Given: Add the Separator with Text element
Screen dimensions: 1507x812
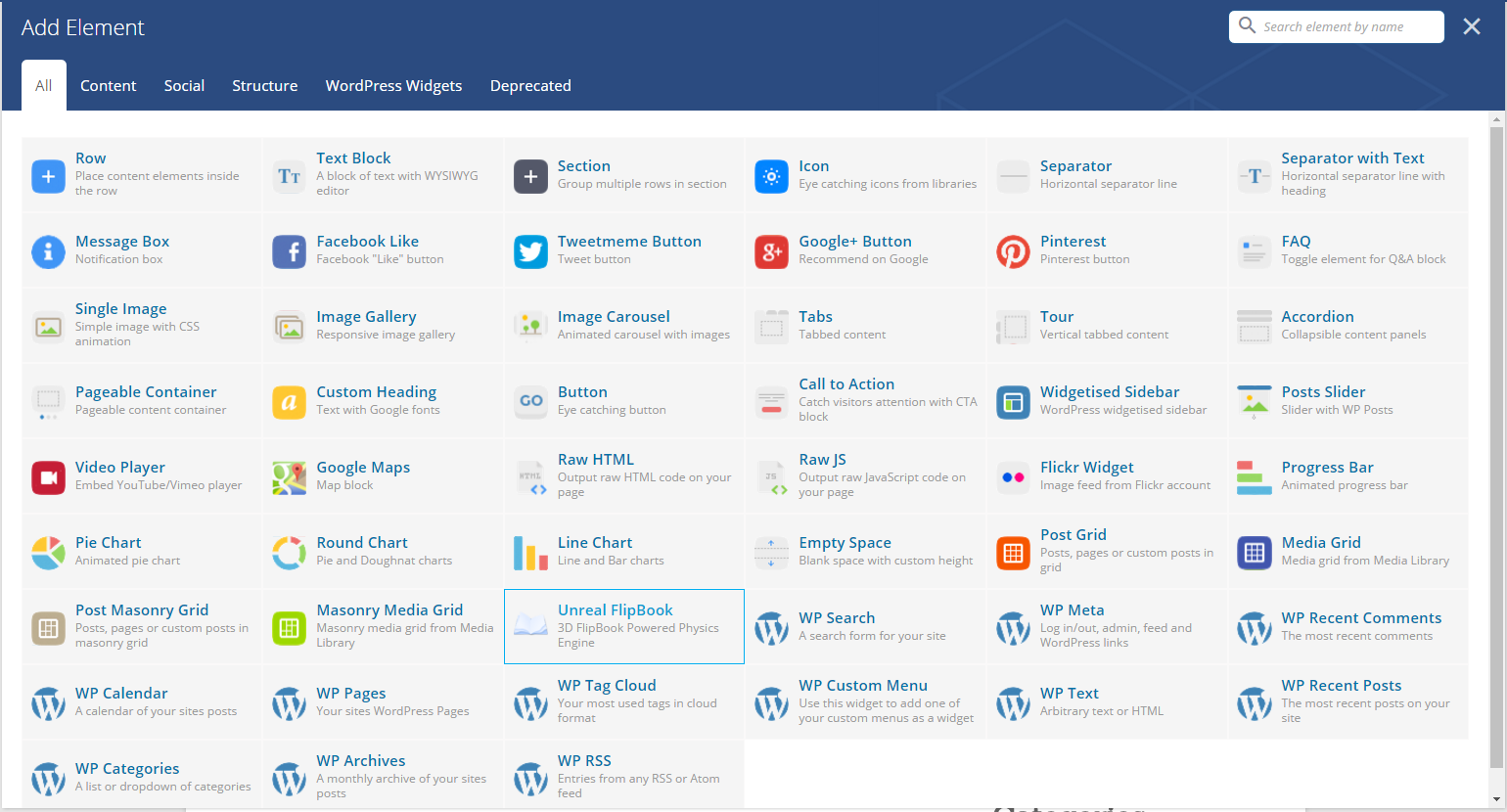Looking at the screenshot, I should coord(1348,174).
